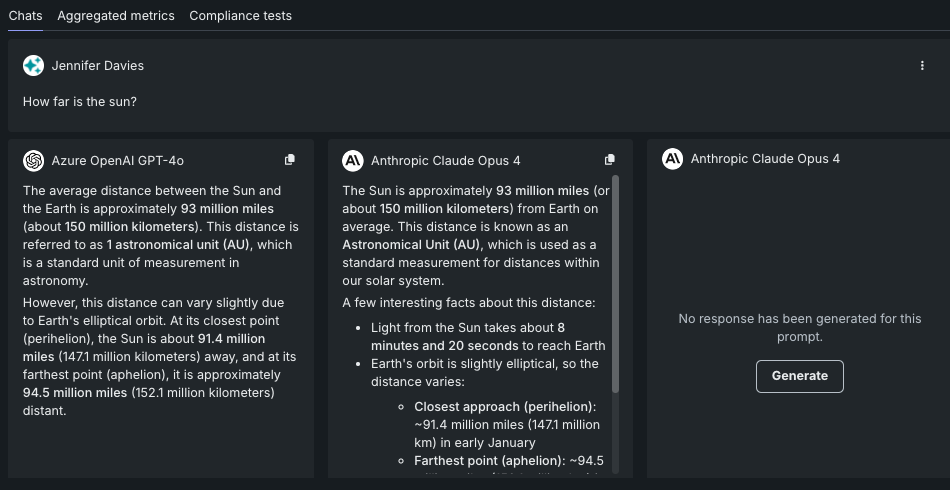Click the Anthropic logo in the empty response panel
950x490 pixels.
(x=673, y=159)
